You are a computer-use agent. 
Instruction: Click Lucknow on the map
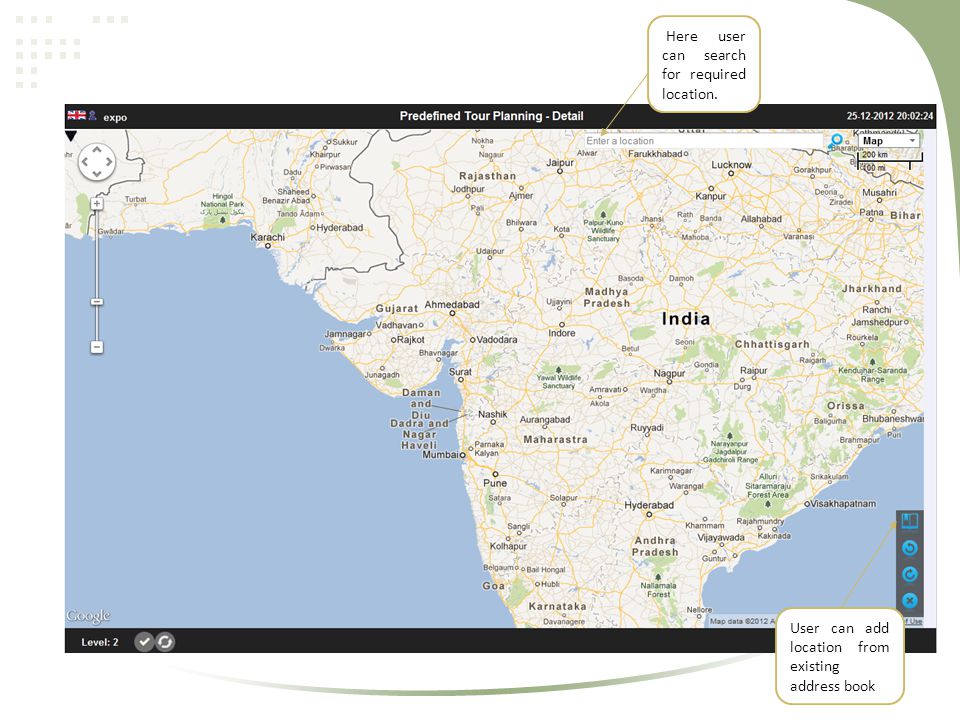(731, 165)
